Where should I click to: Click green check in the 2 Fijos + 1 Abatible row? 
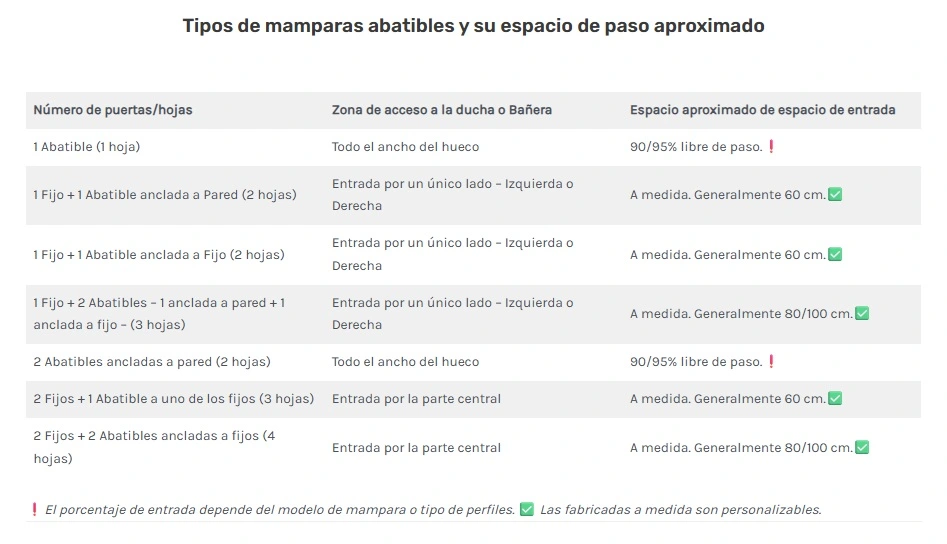tap(835, 399)
